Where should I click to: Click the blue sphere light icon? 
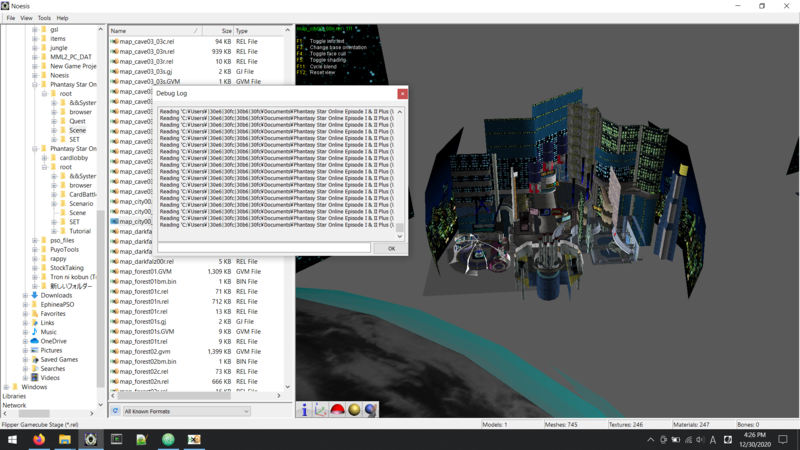tap(371, 410)
